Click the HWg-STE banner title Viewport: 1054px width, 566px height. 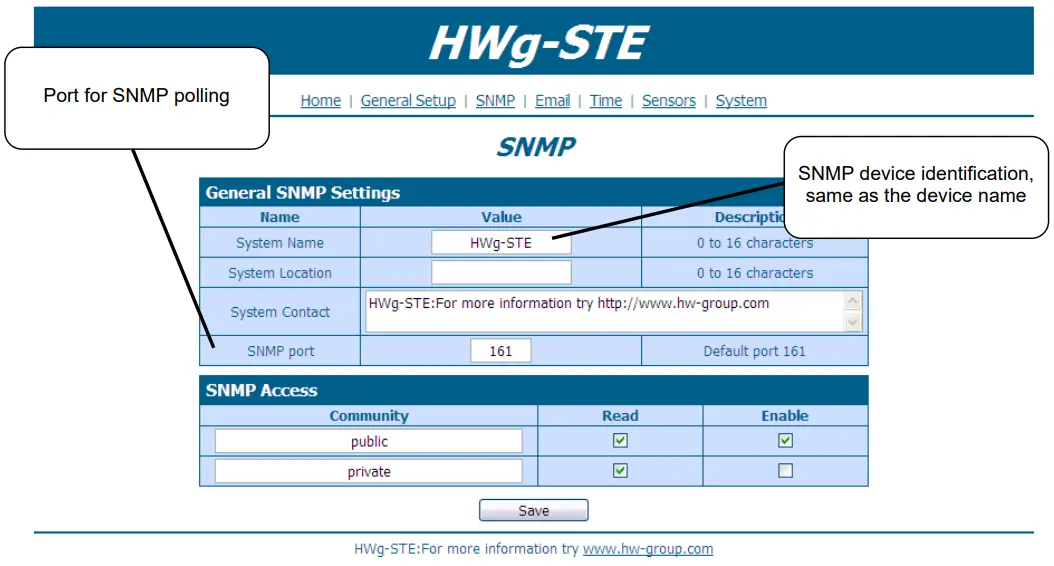(538, 43)
